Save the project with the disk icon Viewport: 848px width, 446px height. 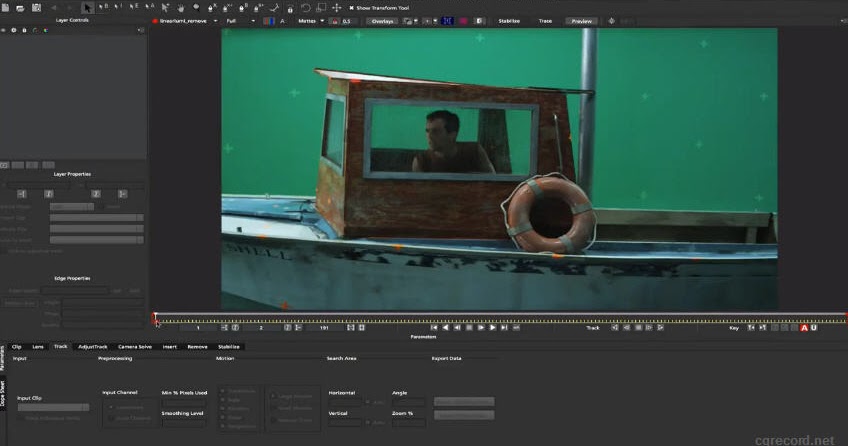click(x=36, y=8)
